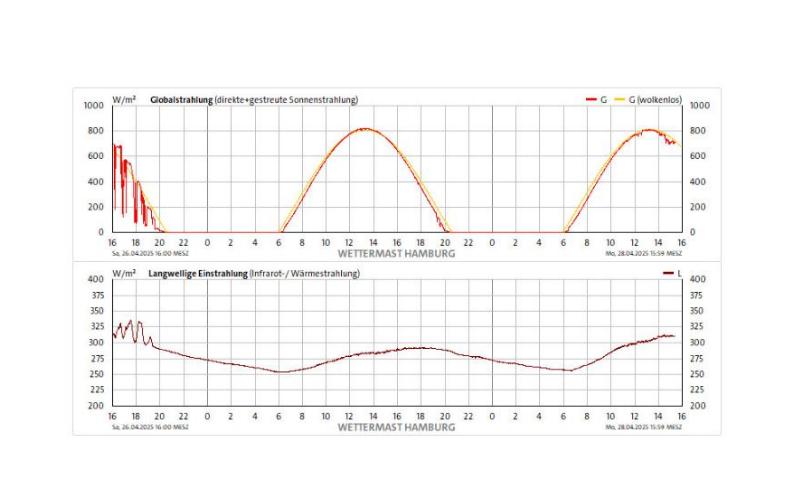Click the left 1000 tick on the Globalstrahlung axis
The height and width of the screenshot is (491, 794).
tap(94, 105)
